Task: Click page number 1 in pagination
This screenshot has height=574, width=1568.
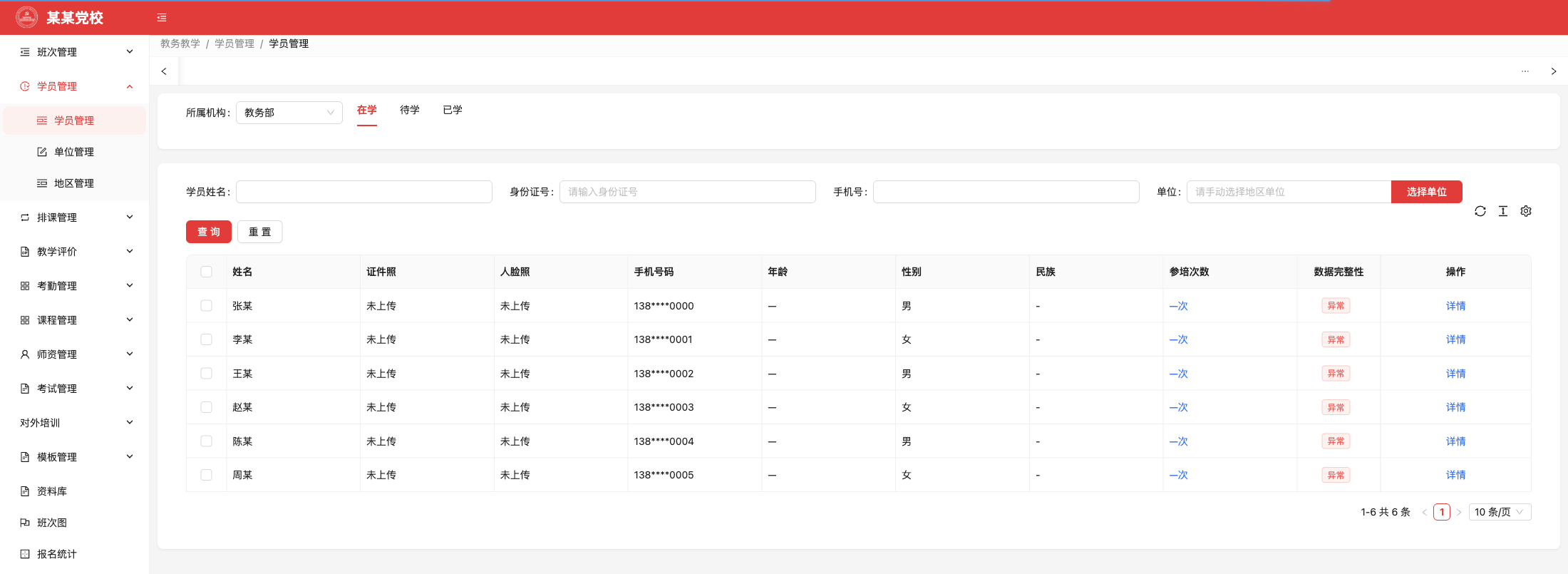Action: coord(1442,512)
